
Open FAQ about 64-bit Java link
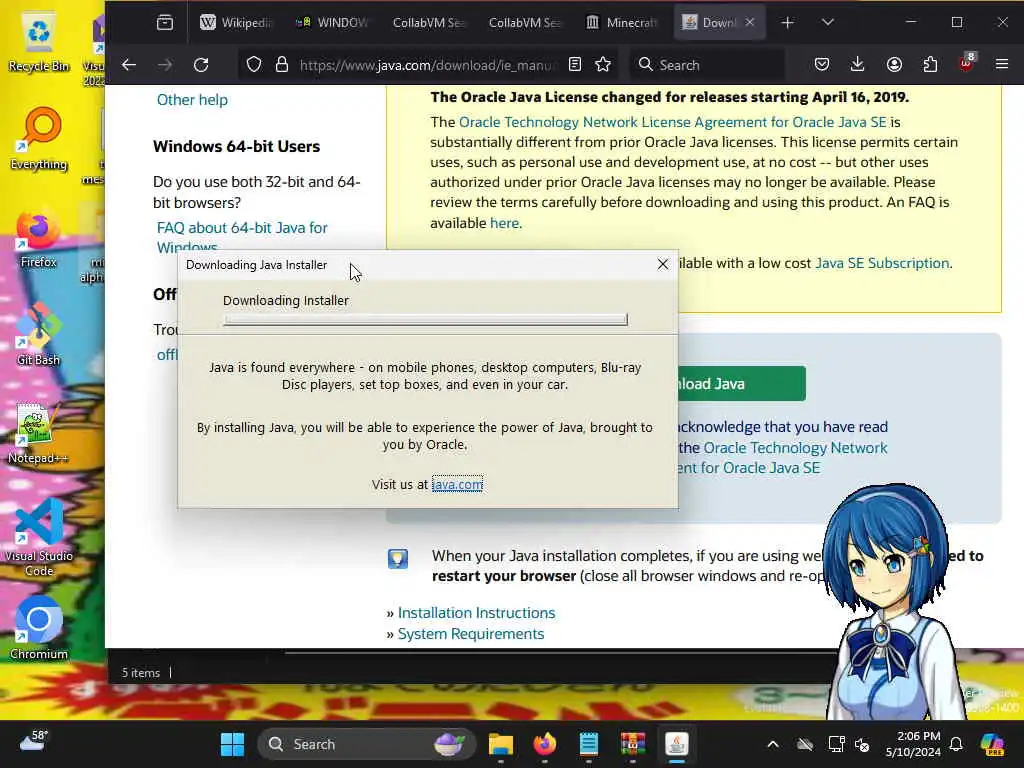click(x=242, y=237)
